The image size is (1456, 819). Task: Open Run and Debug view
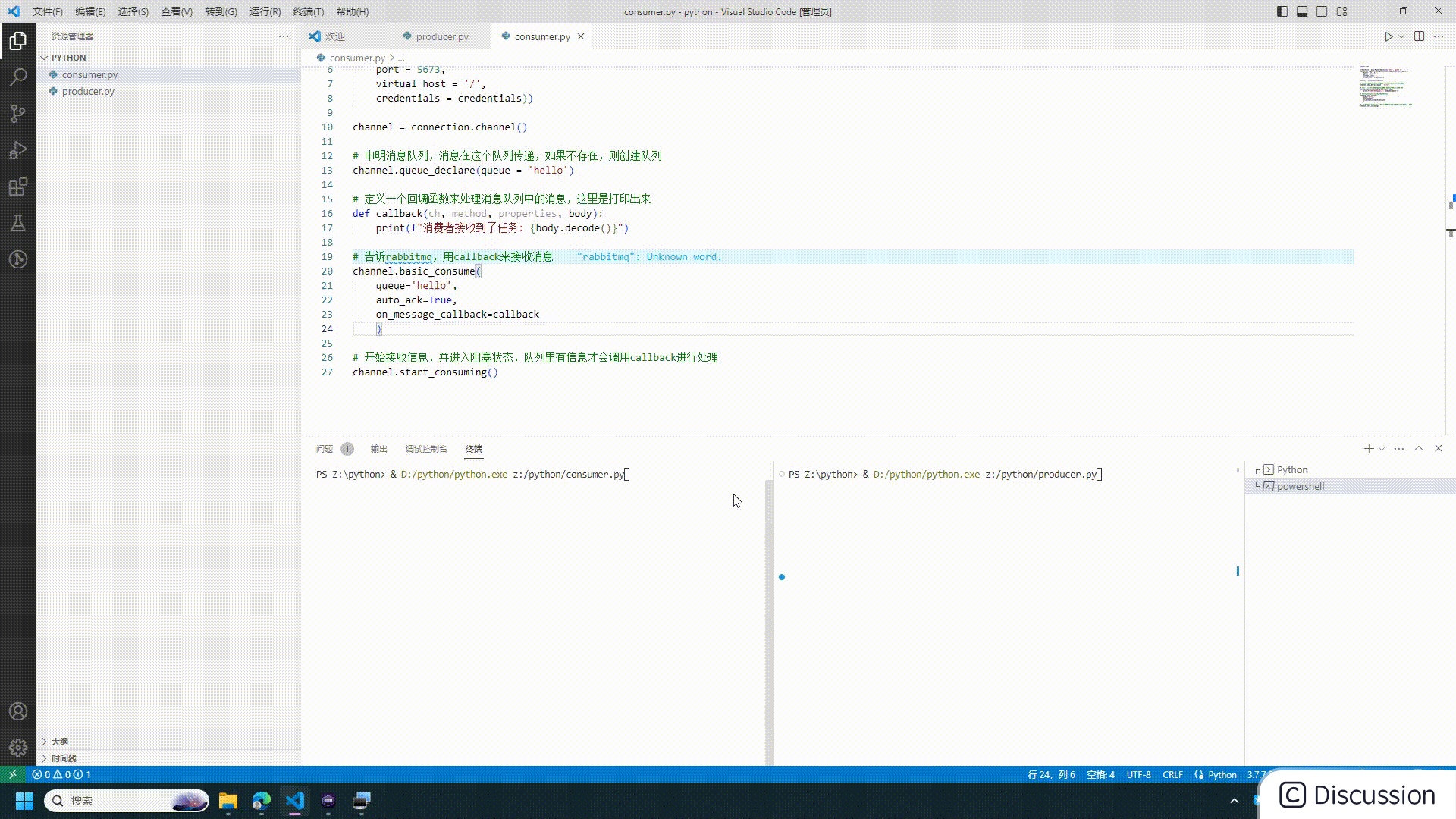click(18, 150)
